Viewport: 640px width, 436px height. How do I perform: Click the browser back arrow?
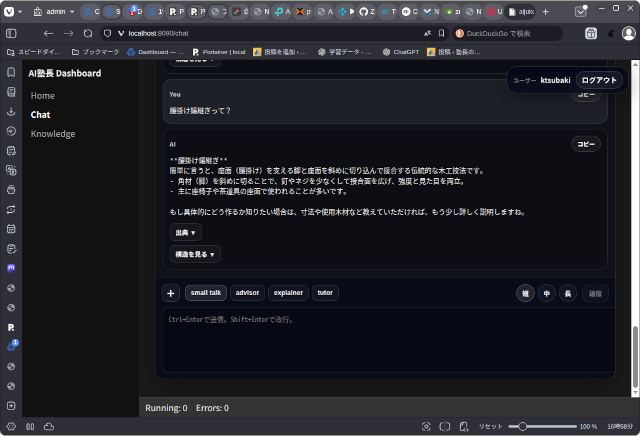(x=48, y=33)
